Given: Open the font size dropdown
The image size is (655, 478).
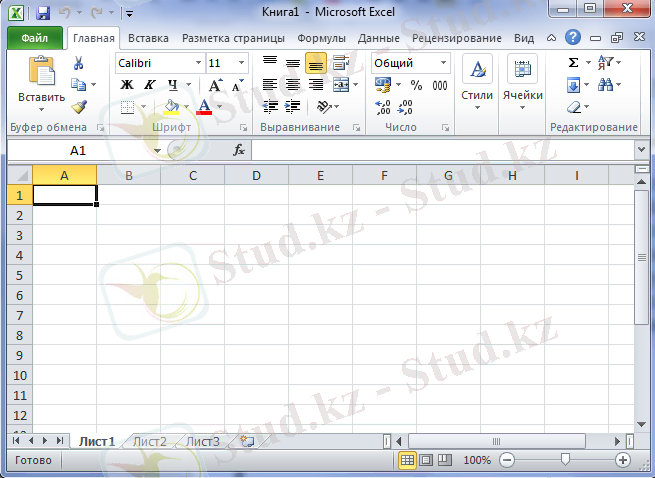Looking at the screenshot, I should click(241, 63).
